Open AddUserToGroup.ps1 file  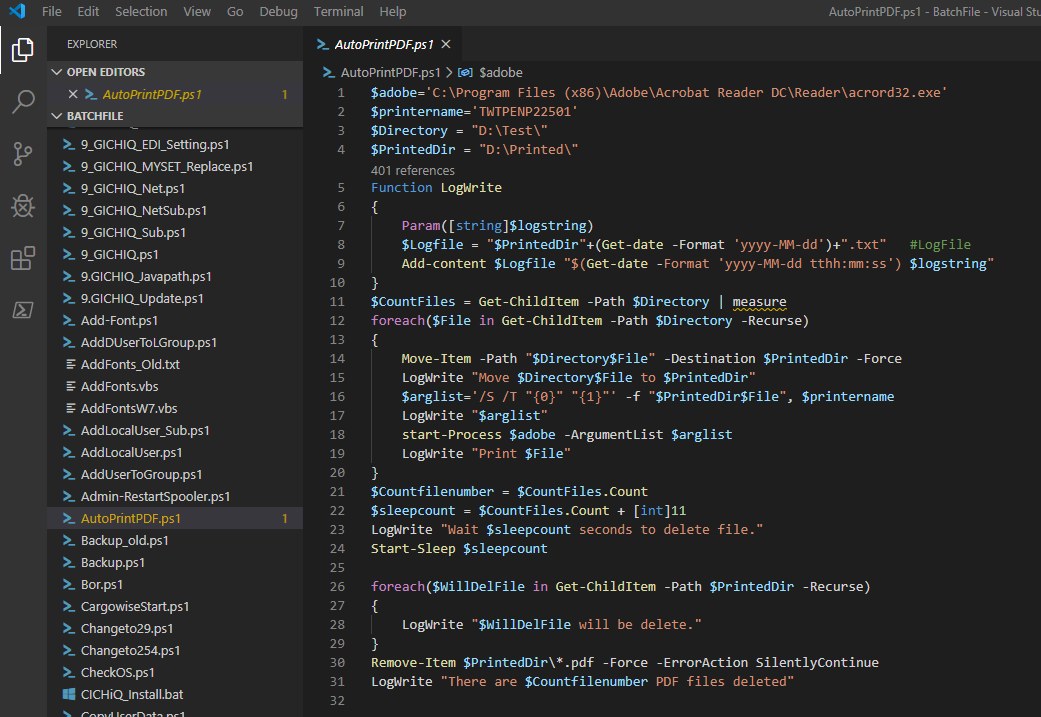(x=175, y=475)
